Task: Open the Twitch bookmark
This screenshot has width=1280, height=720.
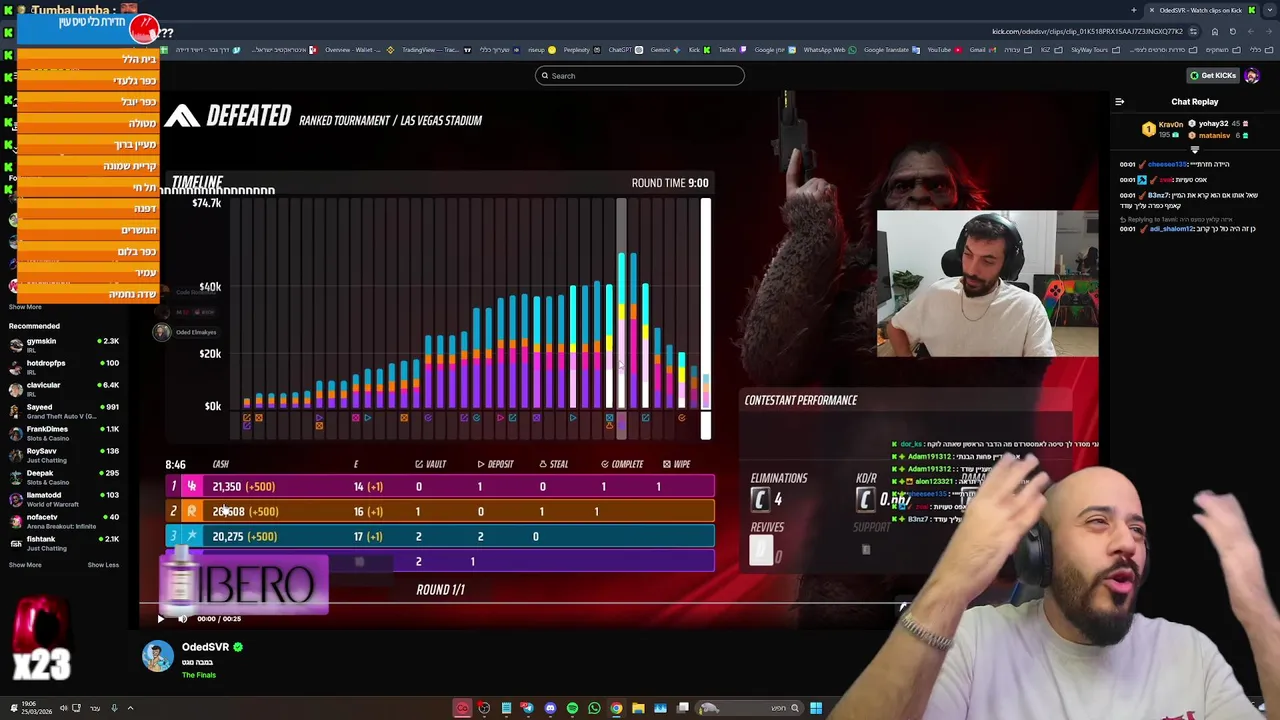Action: (x=727, y=50)
